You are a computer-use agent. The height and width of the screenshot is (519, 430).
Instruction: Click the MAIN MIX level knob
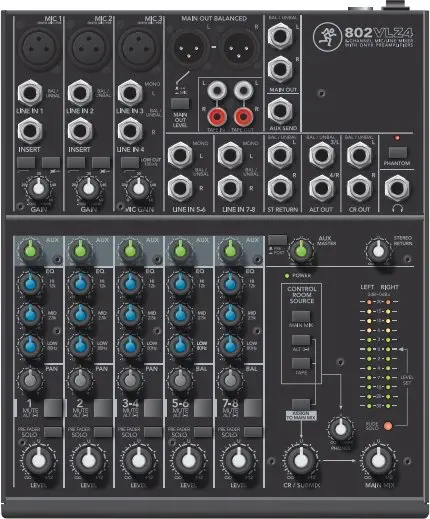(378, 461)
